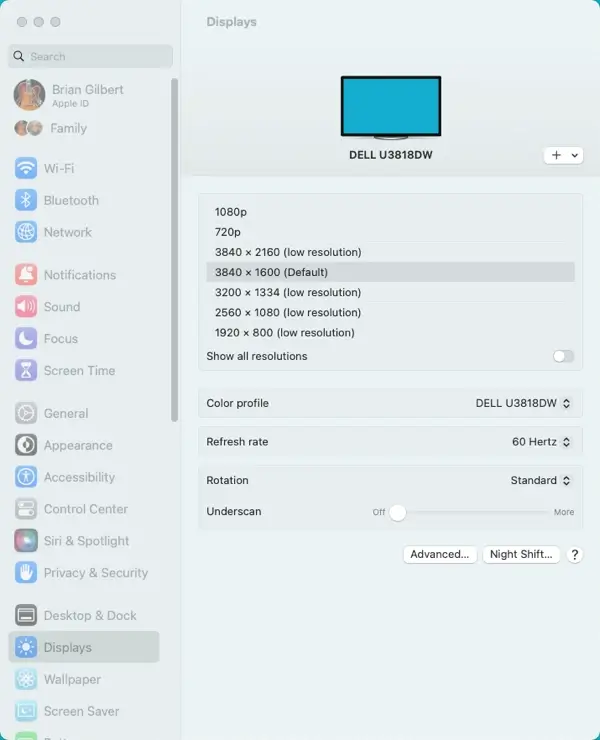Viewport: 600px width, 740px height.
Task: Click the Appearance icon
Action: pyautogui.click(x=25, y=445)
